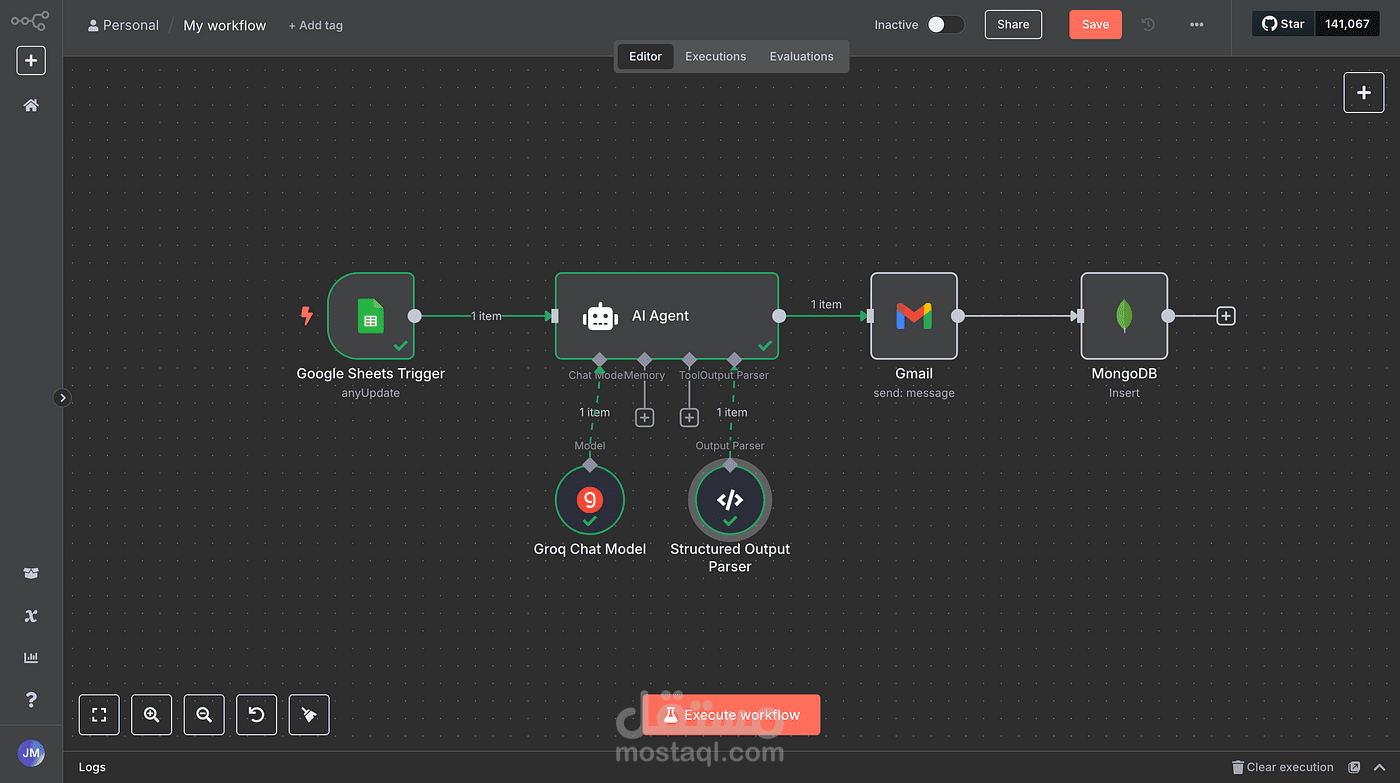Click the Personal project breadcrumb
This screenshot has height=783, width=1400.
click(123, 25)
